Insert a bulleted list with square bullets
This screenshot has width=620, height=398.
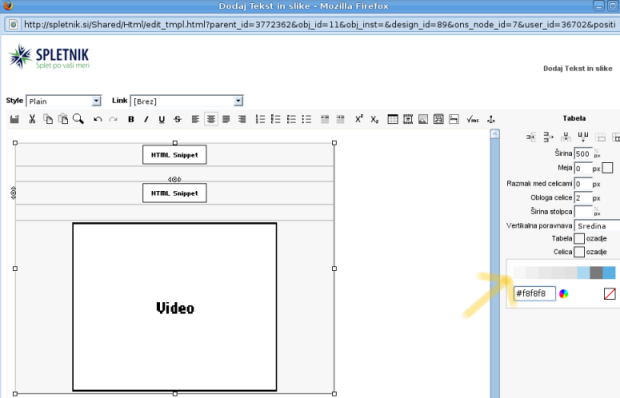(x=291, y=119)
